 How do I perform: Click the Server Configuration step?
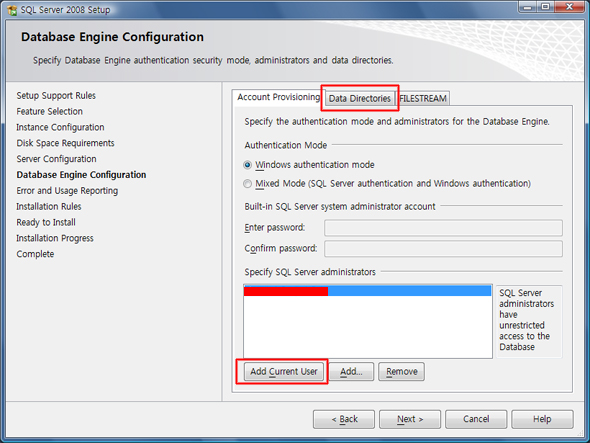(56, 159)
